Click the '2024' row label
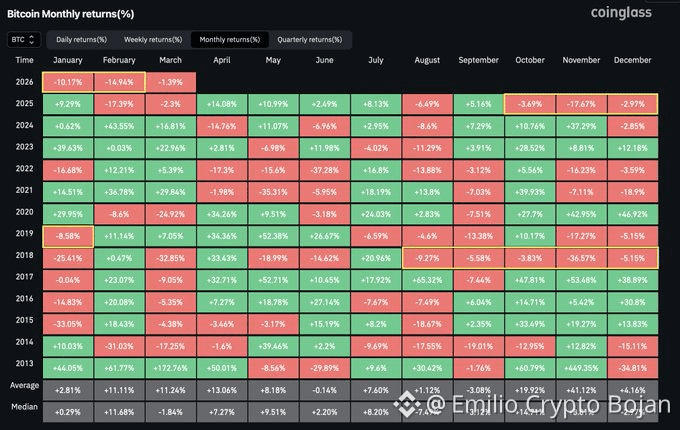 24,125
